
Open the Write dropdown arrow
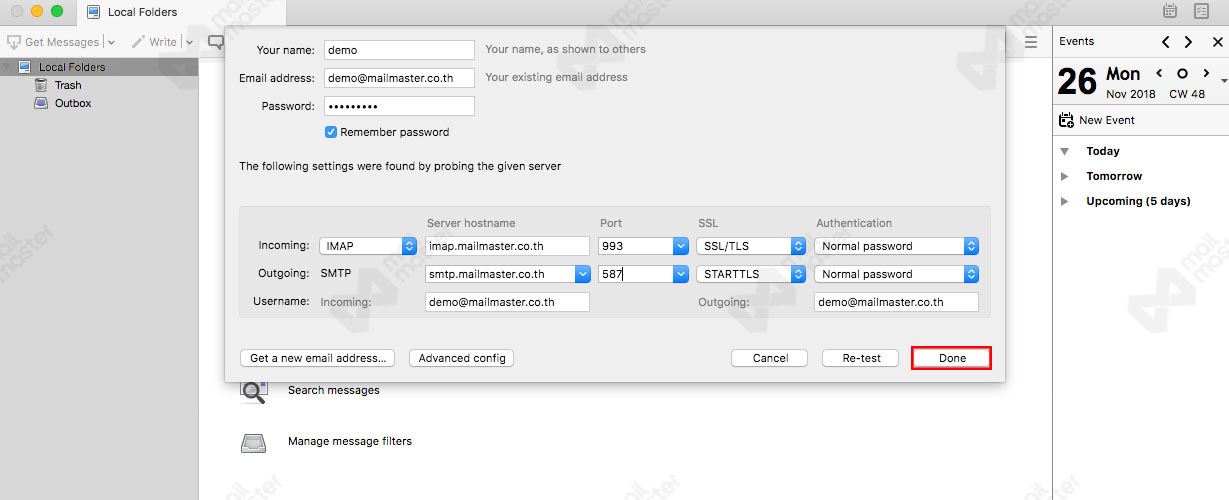pos(187,43)
